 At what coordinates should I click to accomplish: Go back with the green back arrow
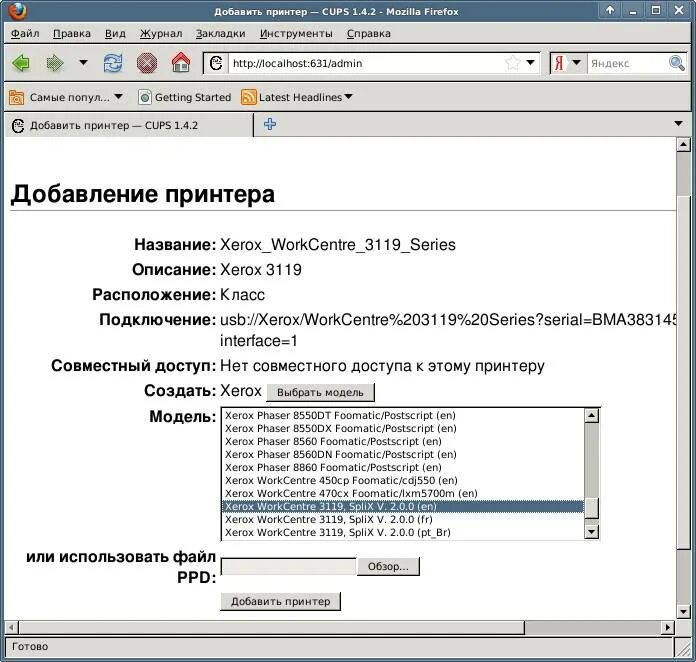pos(21,63)
